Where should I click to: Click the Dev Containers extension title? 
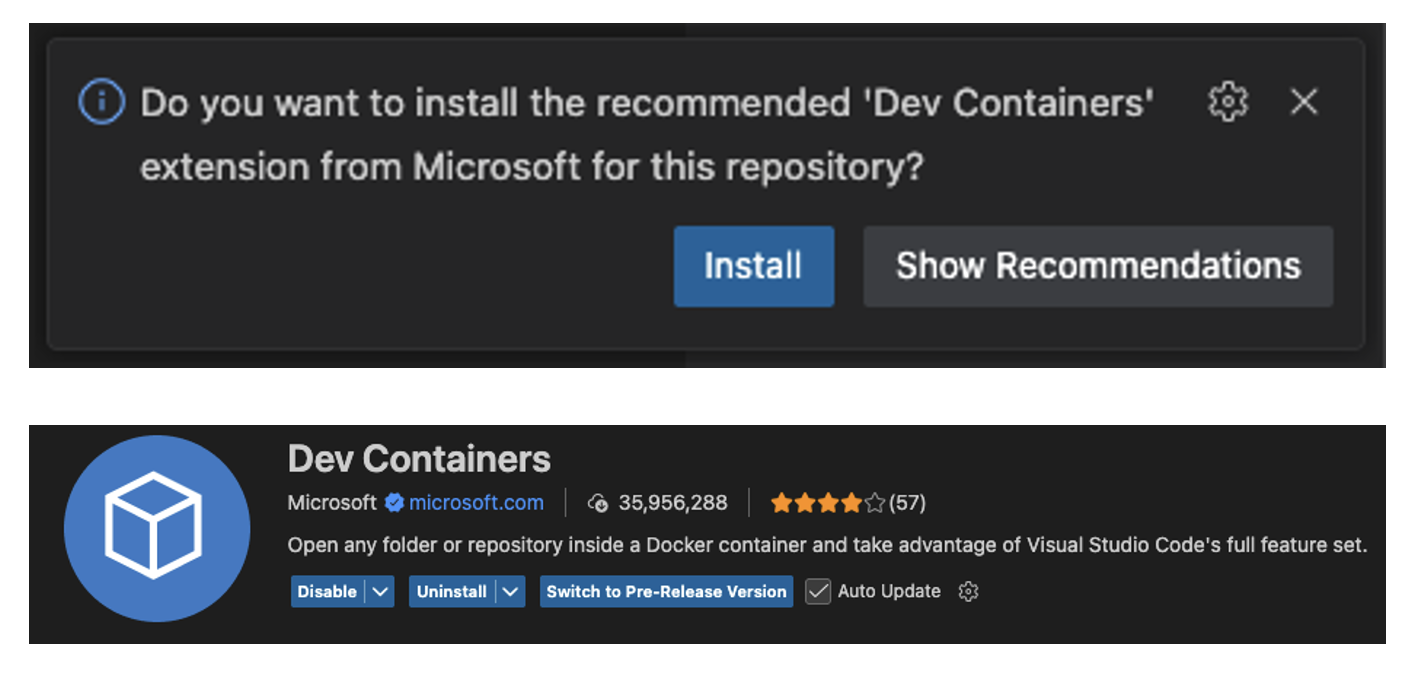(419, 459)
